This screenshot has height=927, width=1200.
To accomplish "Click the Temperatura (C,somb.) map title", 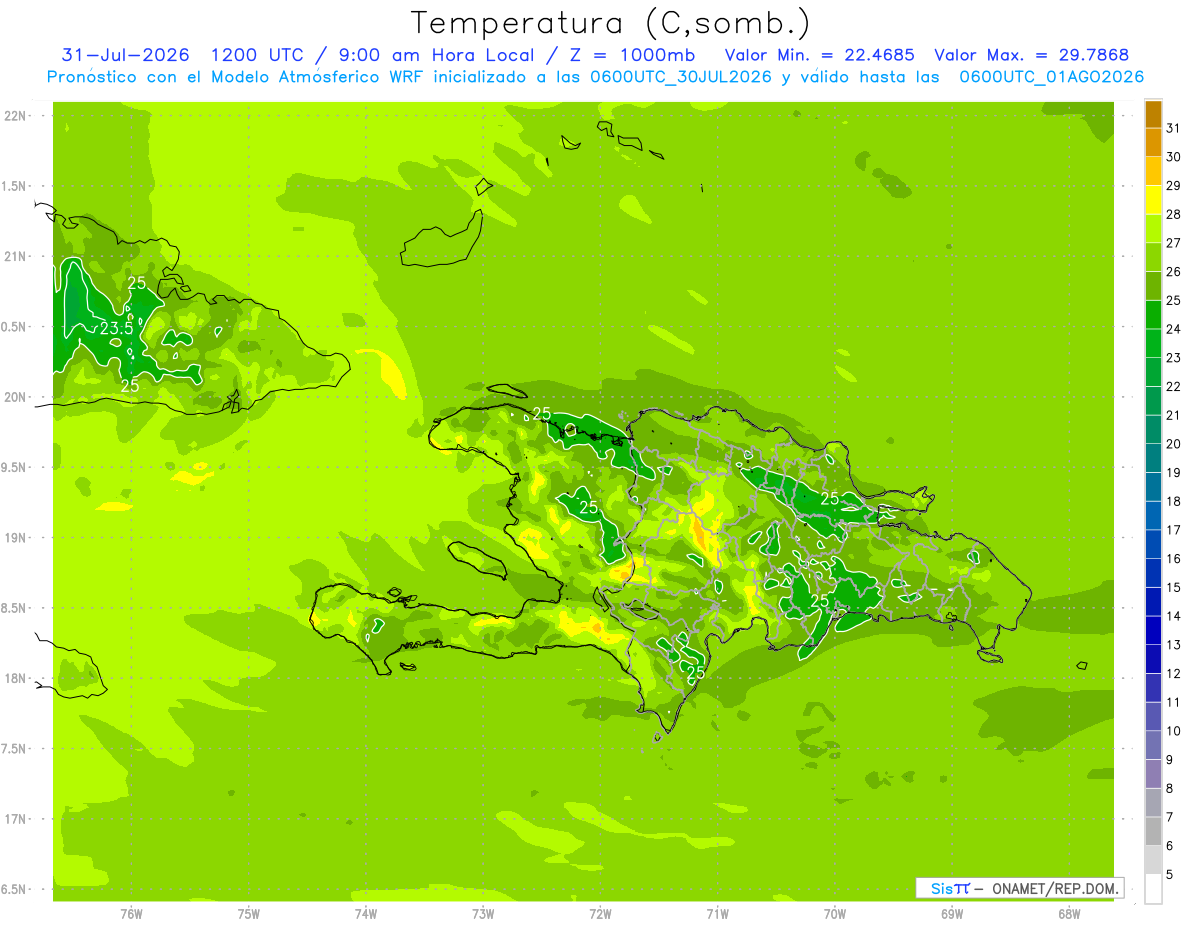I will [x=610, y=23].
